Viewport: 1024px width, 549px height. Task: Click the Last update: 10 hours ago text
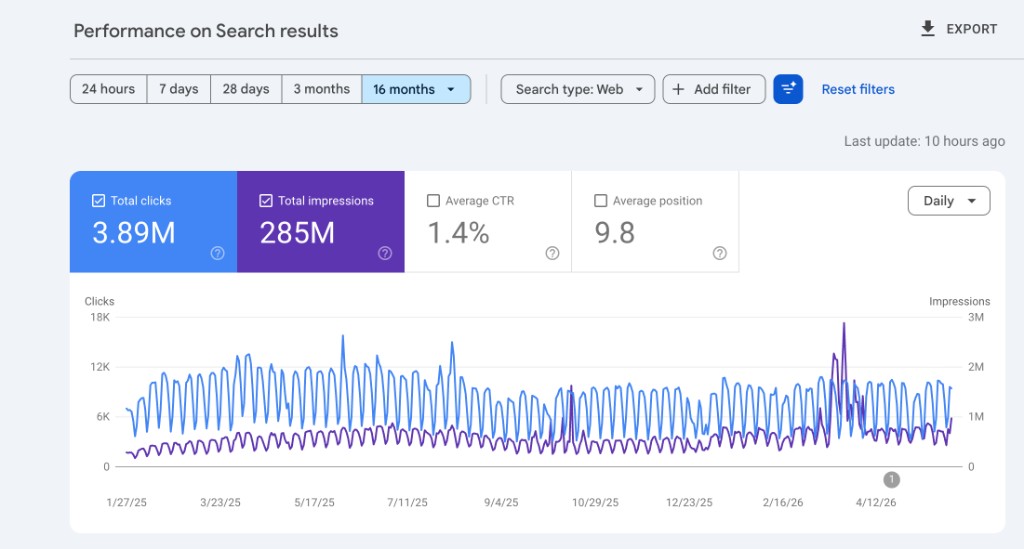[924, 141]
